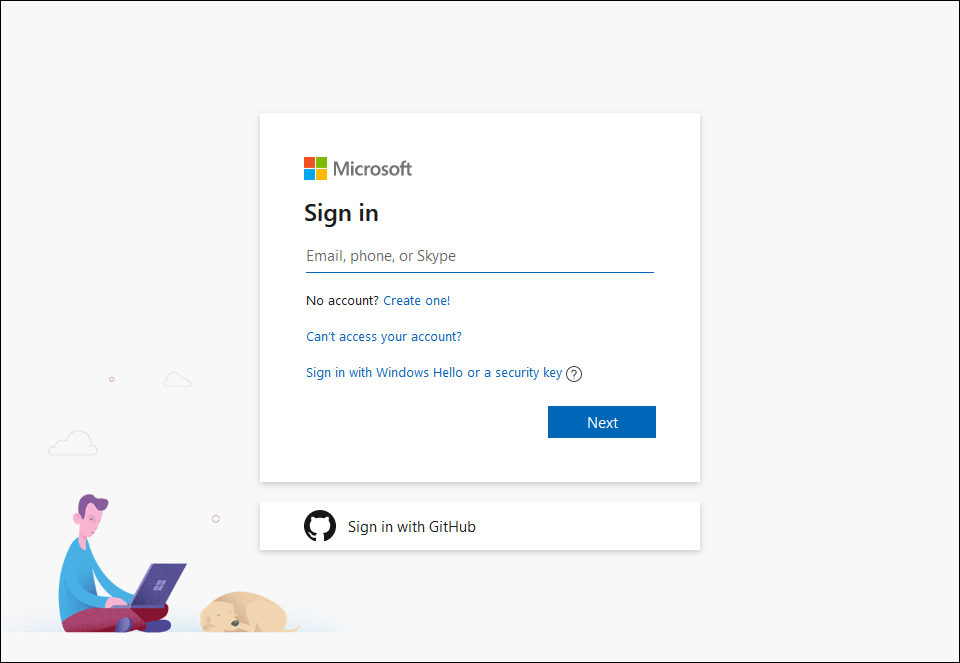
Task: Open the security key help question mark
Action: [x=574, y=374]
